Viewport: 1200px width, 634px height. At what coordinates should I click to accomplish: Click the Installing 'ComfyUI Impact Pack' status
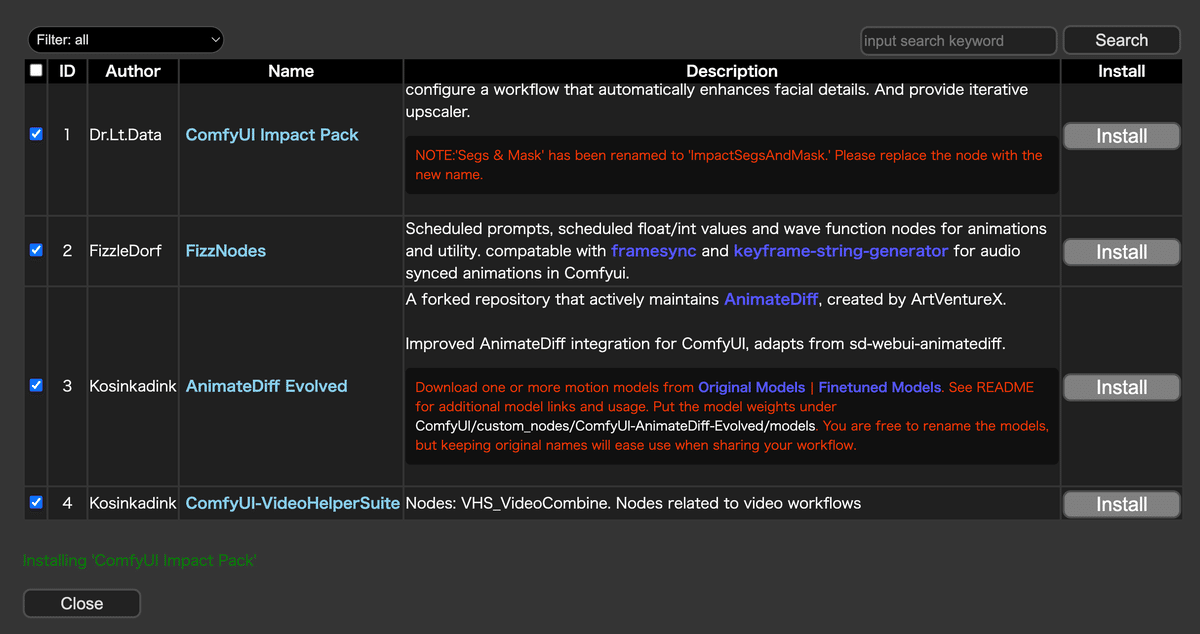139,561
